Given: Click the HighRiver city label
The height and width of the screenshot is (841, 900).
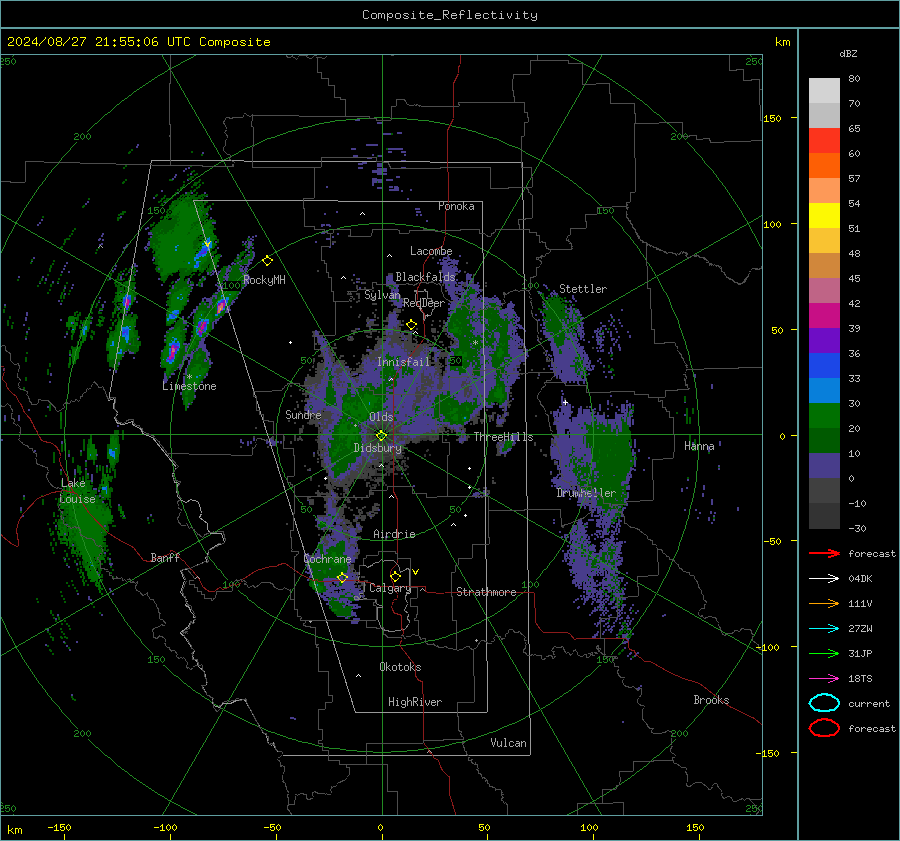Looking at the screenshot, I should pos(415,702).
